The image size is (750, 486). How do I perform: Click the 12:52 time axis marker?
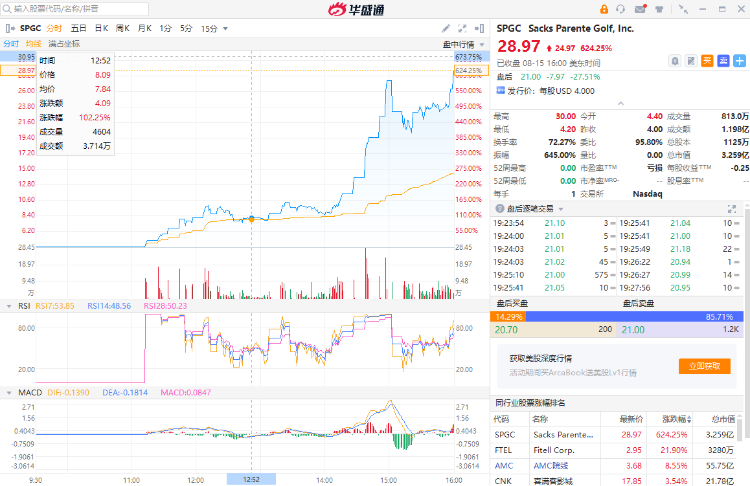[251, 479]
